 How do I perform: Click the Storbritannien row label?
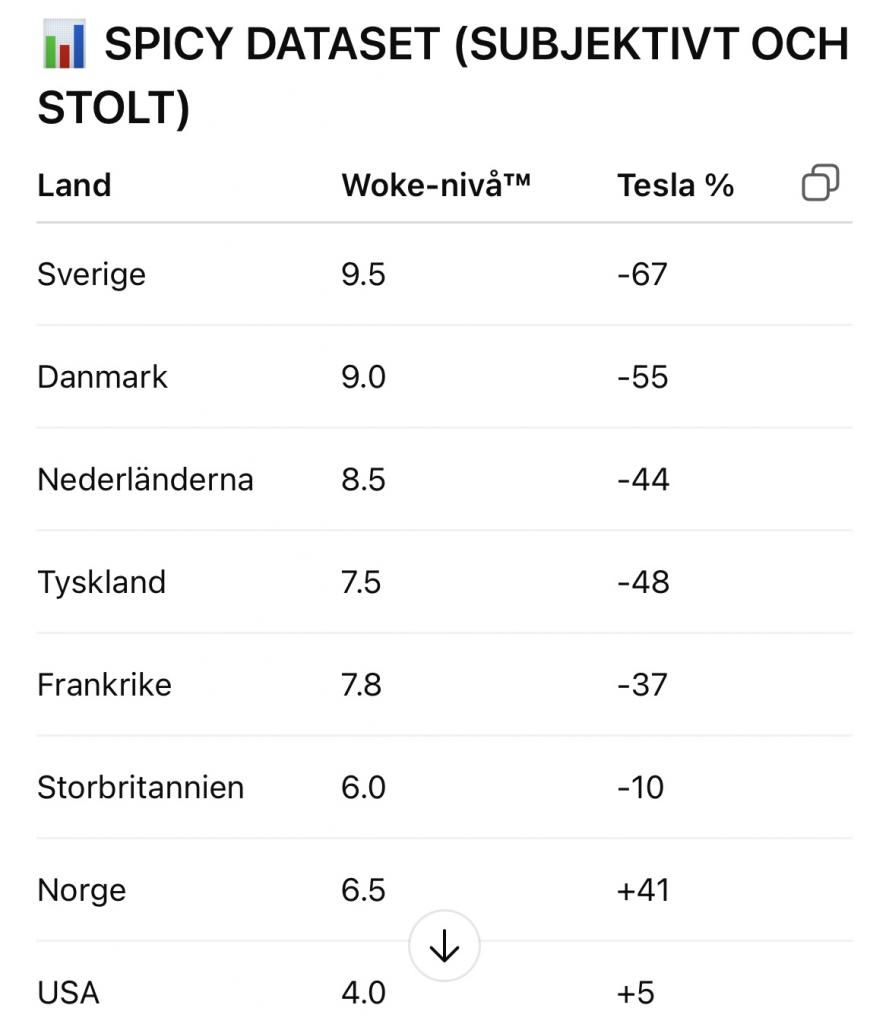pyautogui.click(x=140, y=788)
